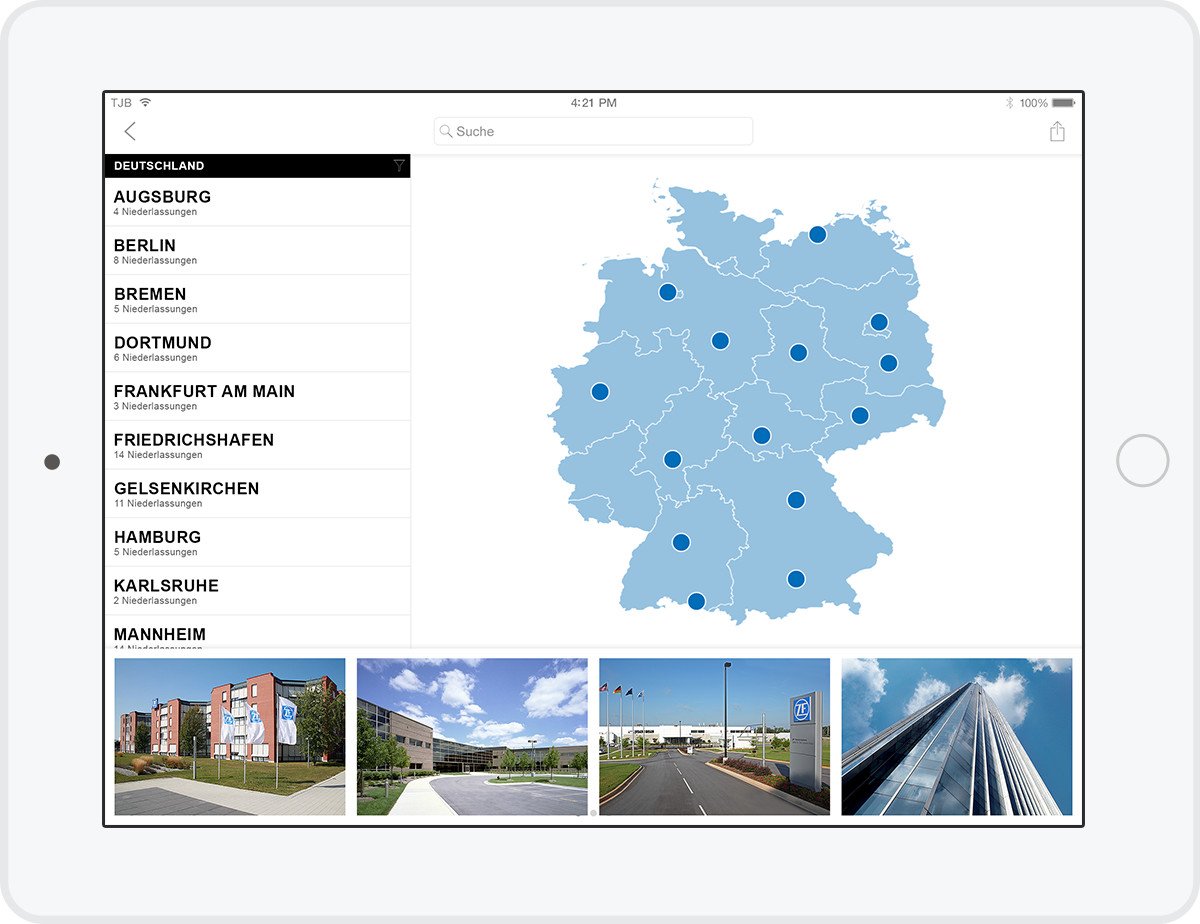Viewport: 1200px width, 924px height.
Task: Open the filter icon on the Deutschland header
Action: [399, 165]
